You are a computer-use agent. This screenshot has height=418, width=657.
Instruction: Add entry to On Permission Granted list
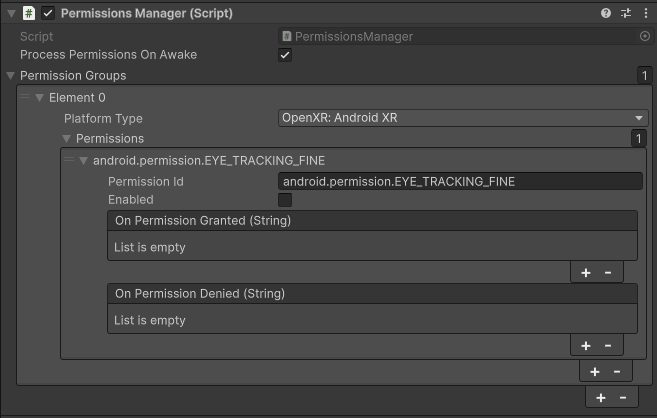[586, 272]
